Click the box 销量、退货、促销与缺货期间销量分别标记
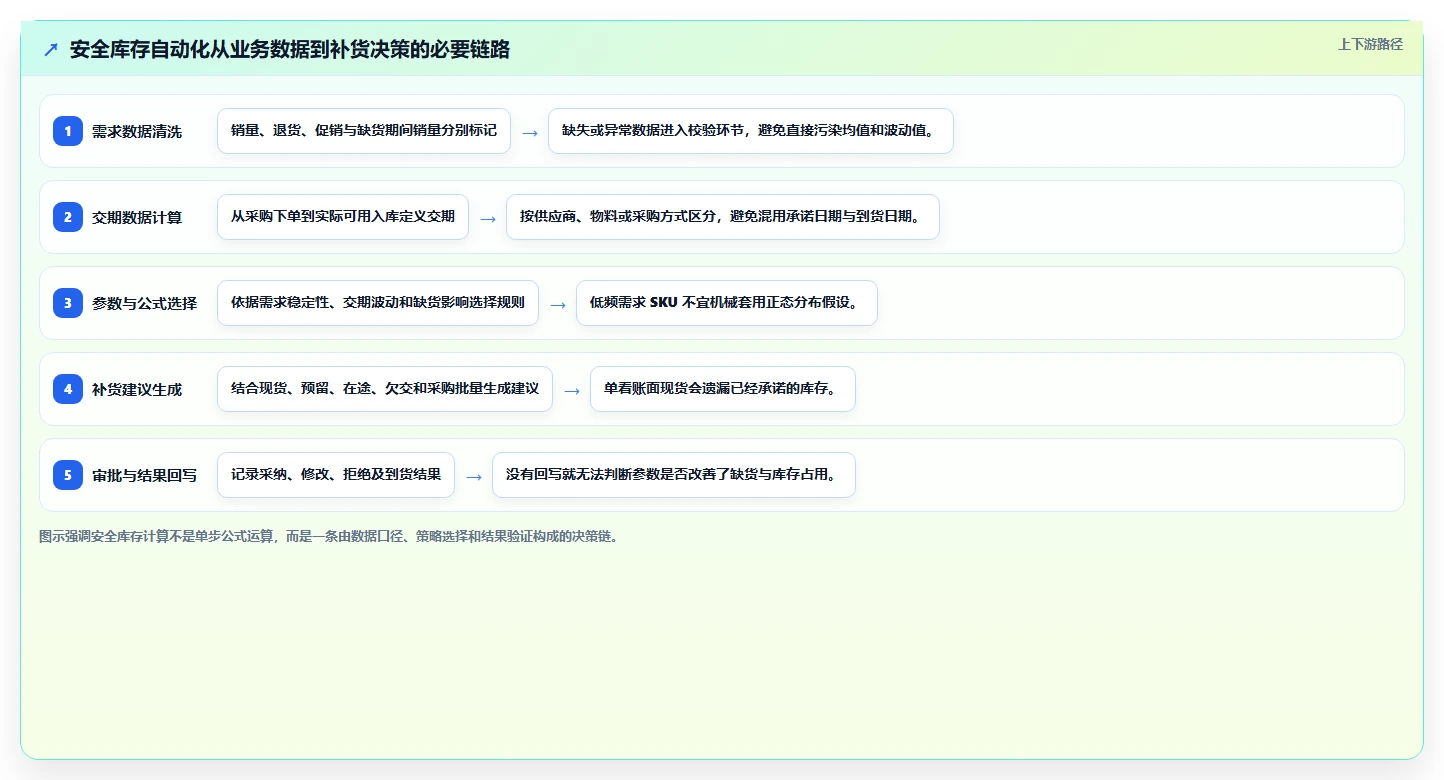1444x780 pixels. click(x=364, y=131)
